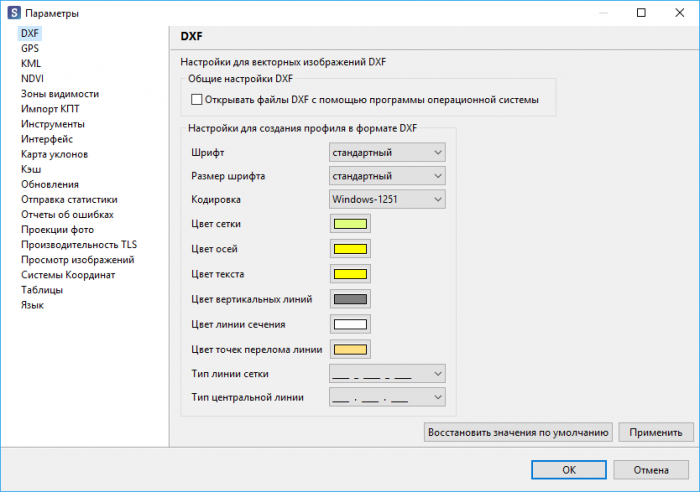
Task: Open the Цвет текста color swatch
Action: tap(350, 274)
